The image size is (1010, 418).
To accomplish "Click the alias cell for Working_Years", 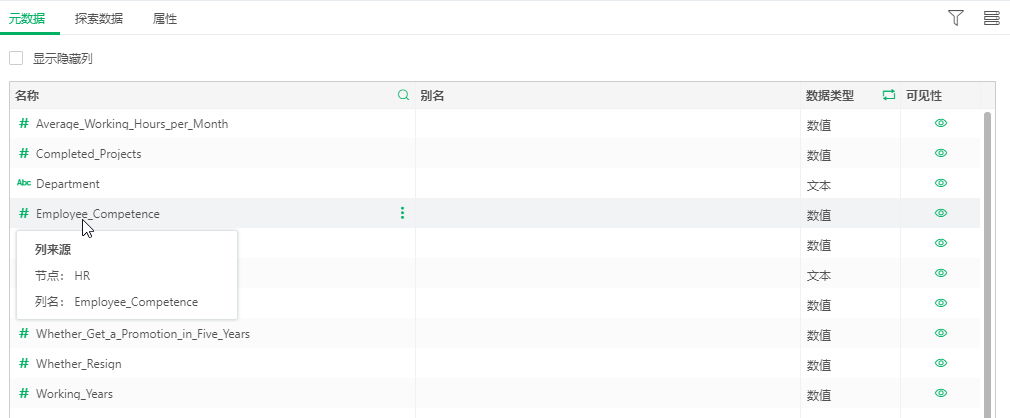I will click(x=607, y=394).
